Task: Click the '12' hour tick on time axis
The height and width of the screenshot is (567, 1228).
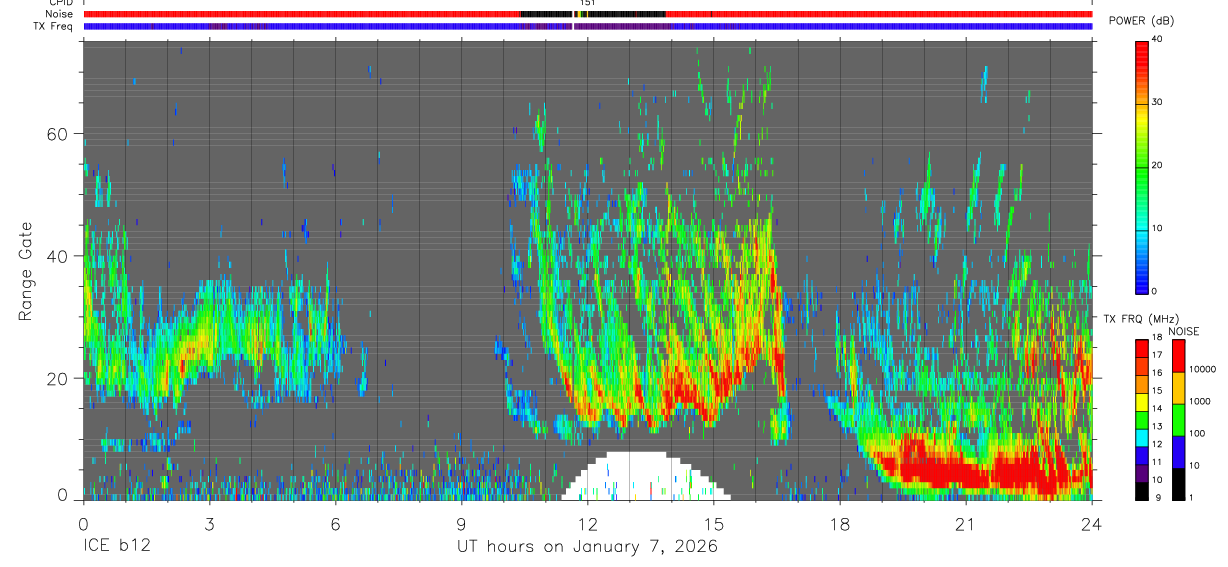Action: (587, 523)
